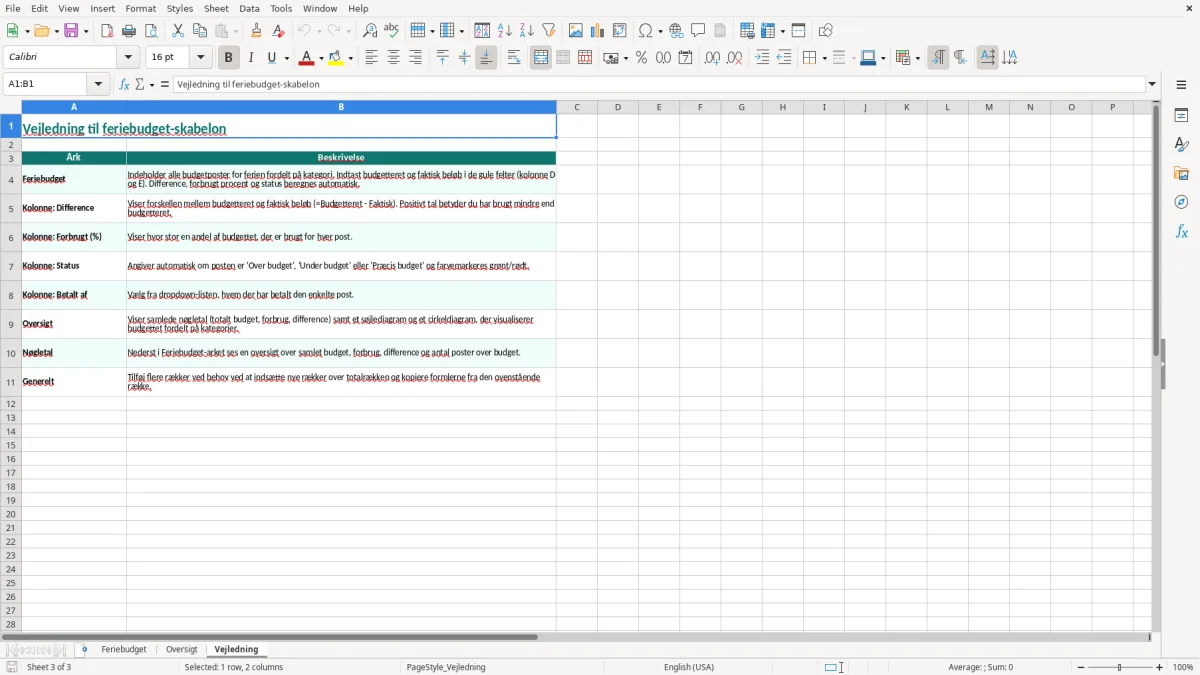Open sidebar Gallery panel icon
The image size is (1200, 675).
[x=1181, y=173]
